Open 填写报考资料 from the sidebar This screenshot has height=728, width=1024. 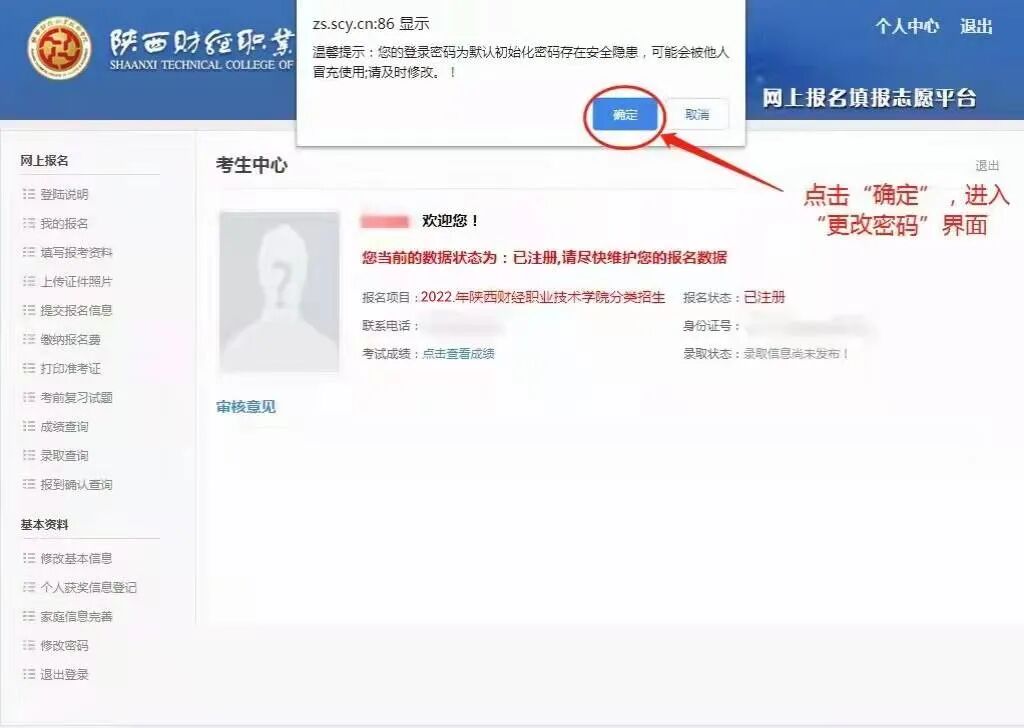(75, 252)
